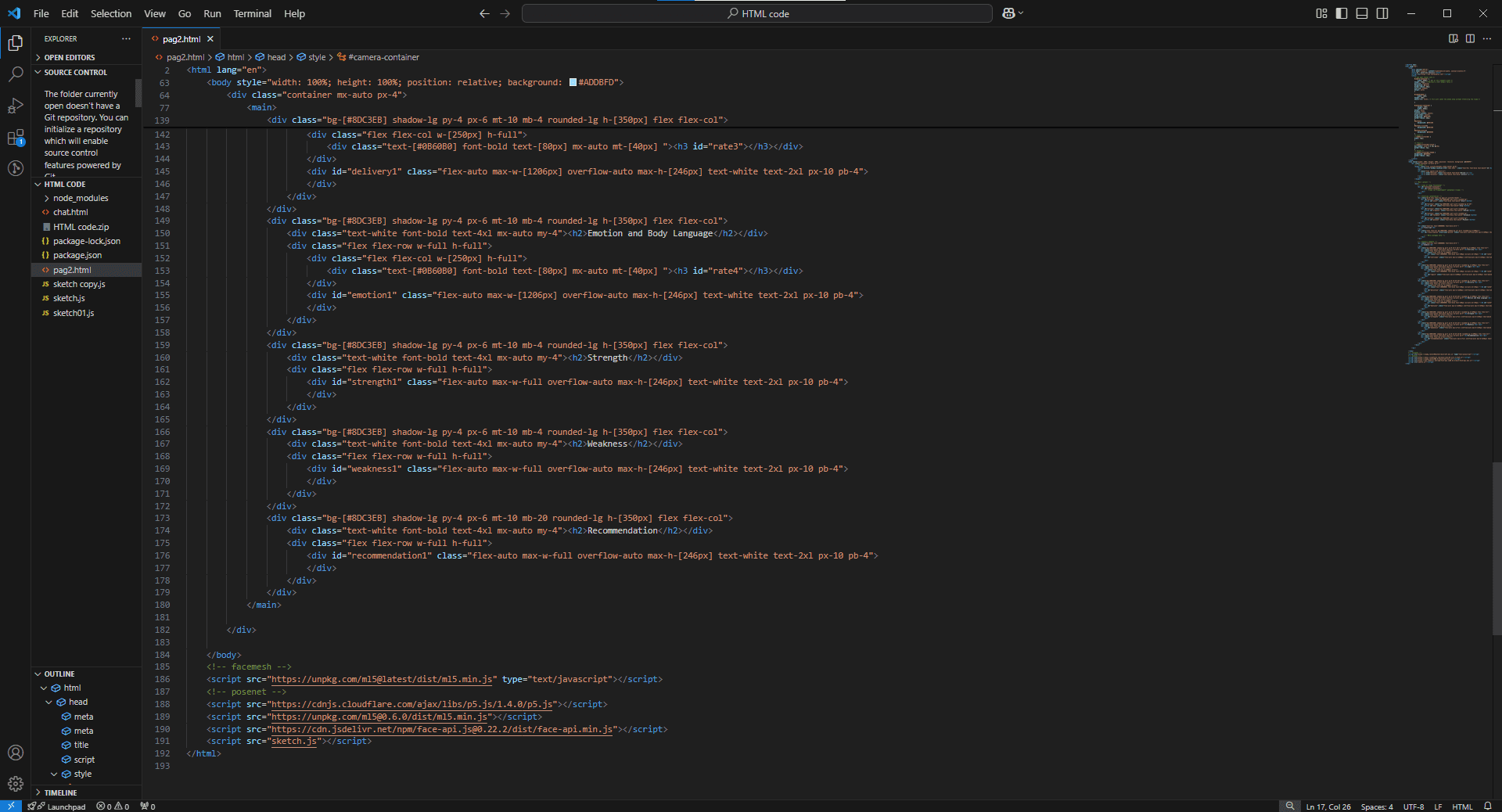Open the Selection menu

tap(111, 13)
